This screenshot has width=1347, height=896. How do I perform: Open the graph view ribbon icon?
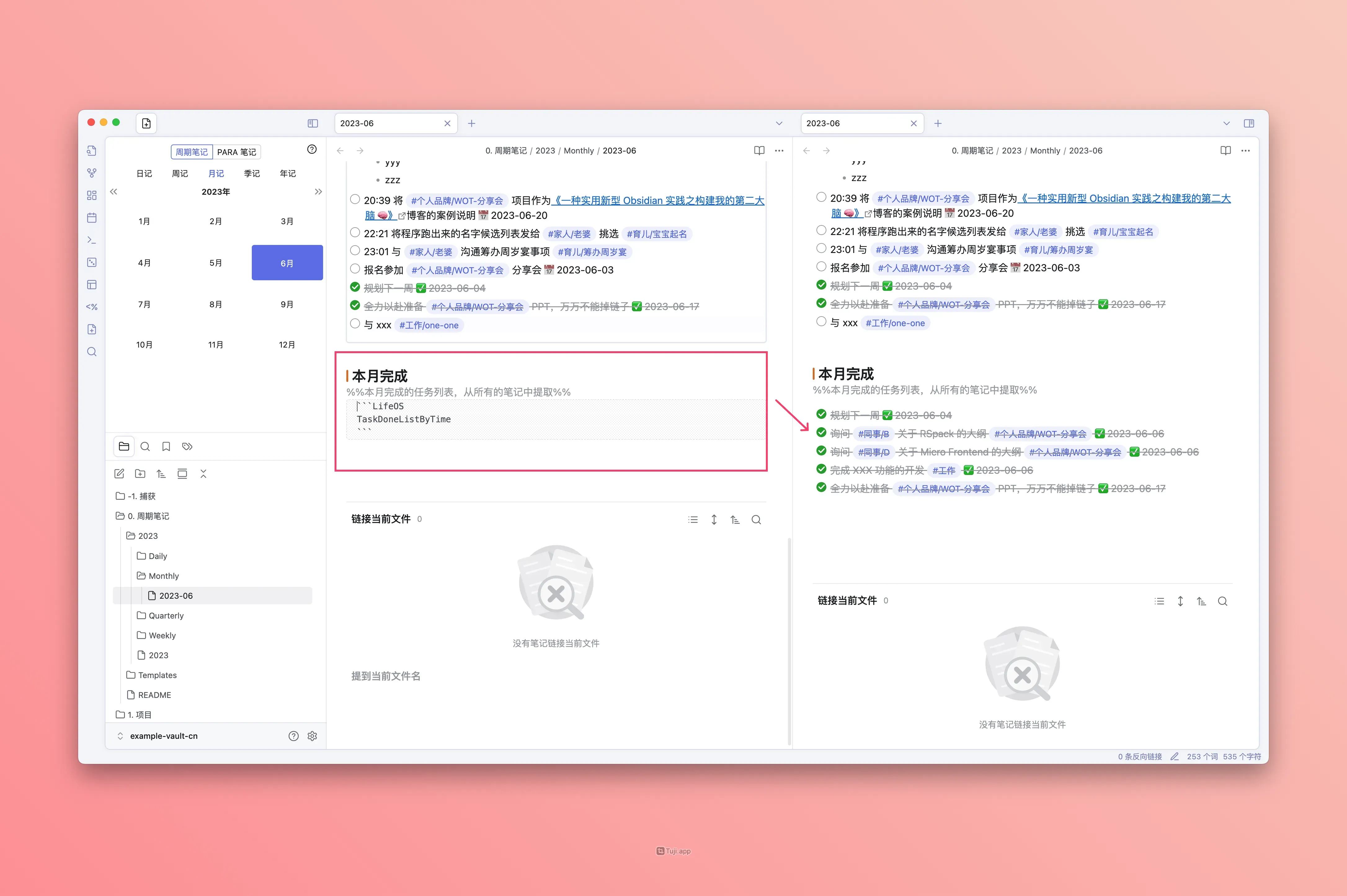pos(91,173)
